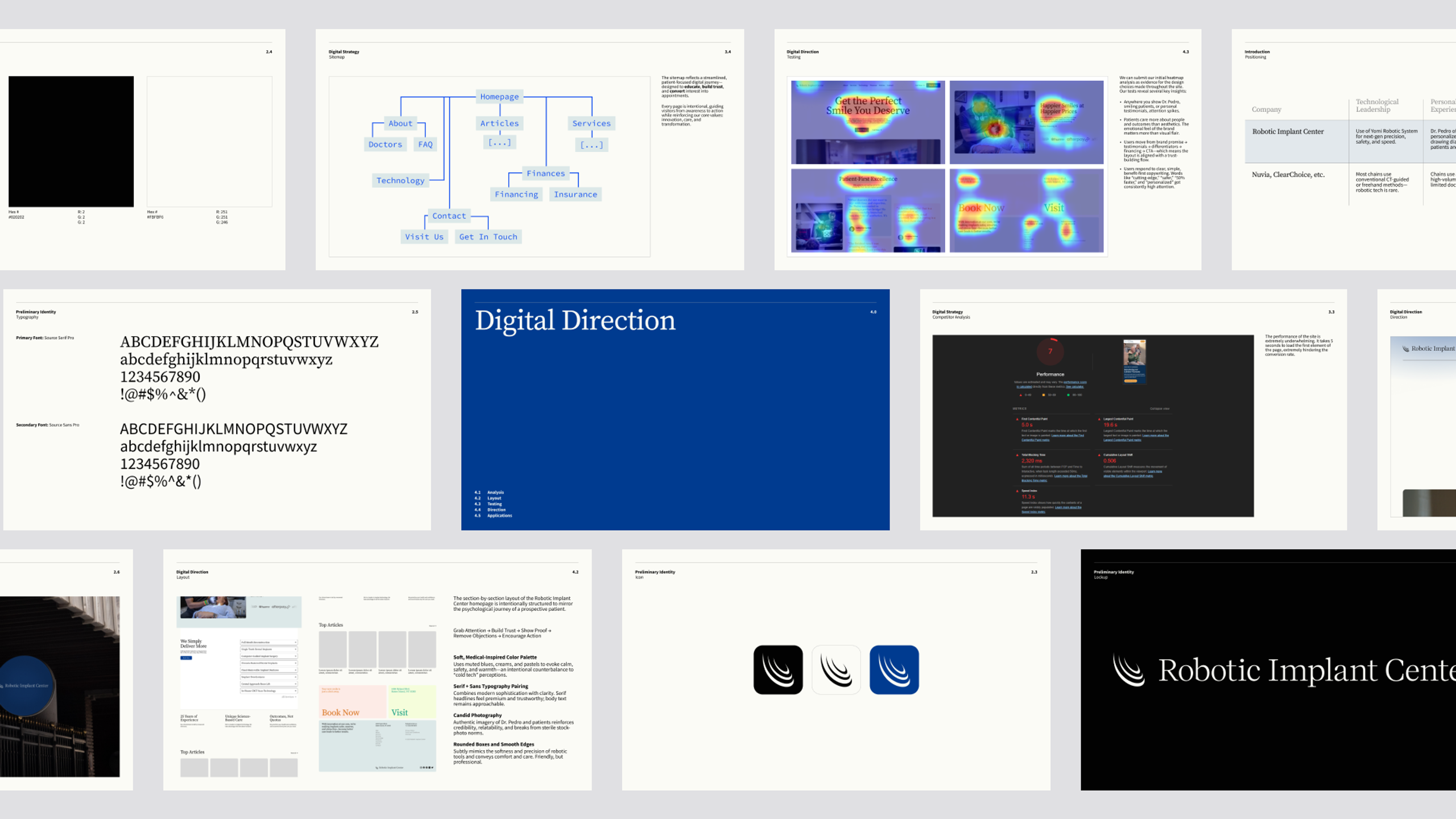Click the 'Technological Leadership' column header

(1377, 106)
